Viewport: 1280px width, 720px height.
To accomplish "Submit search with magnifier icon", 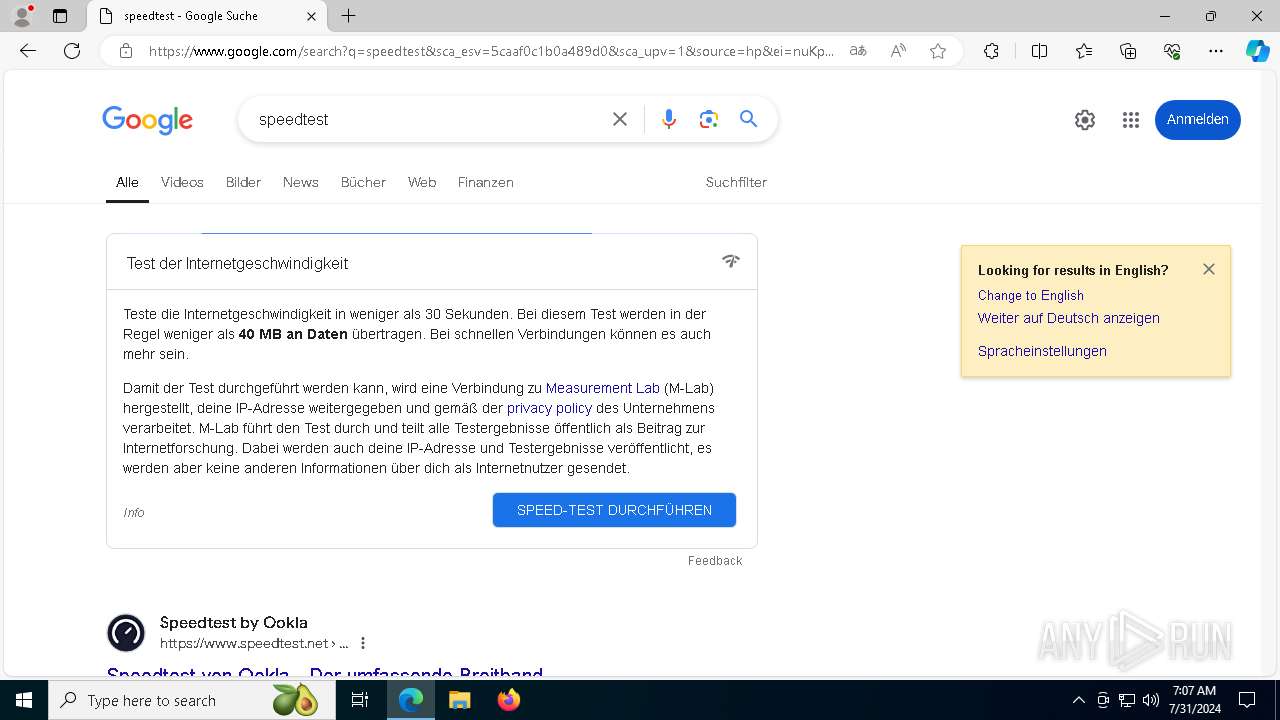I will point(748,119).
